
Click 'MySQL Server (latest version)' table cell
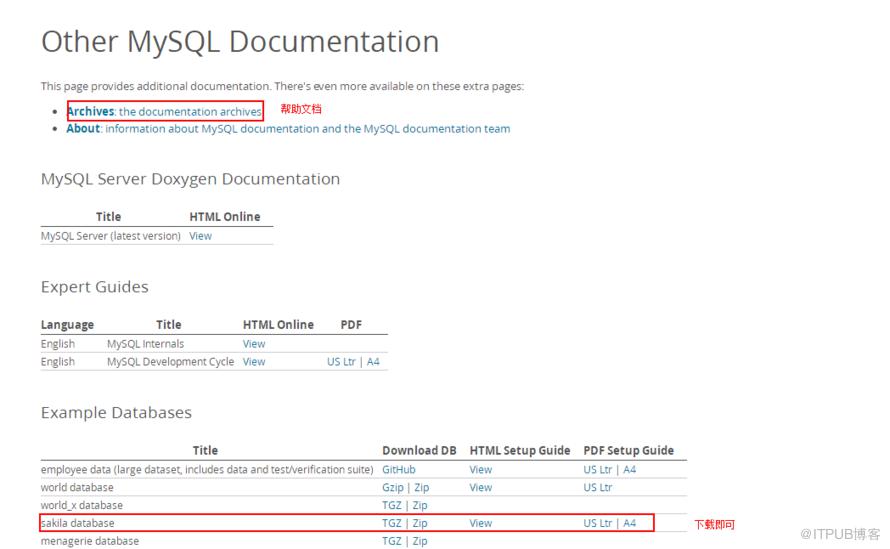pos(111,236)
